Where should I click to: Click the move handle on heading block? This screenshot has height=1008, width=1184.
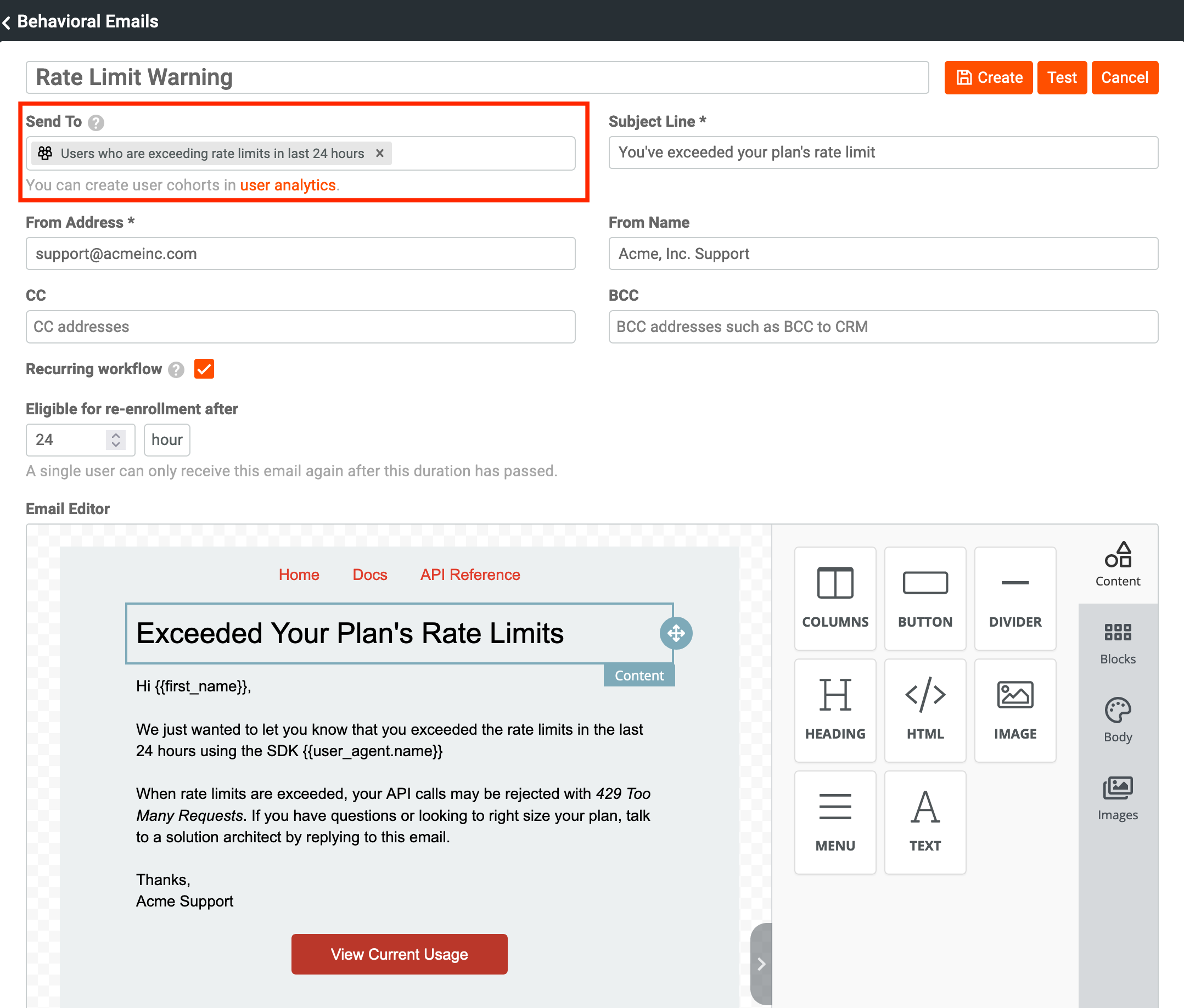click(676, 633)
